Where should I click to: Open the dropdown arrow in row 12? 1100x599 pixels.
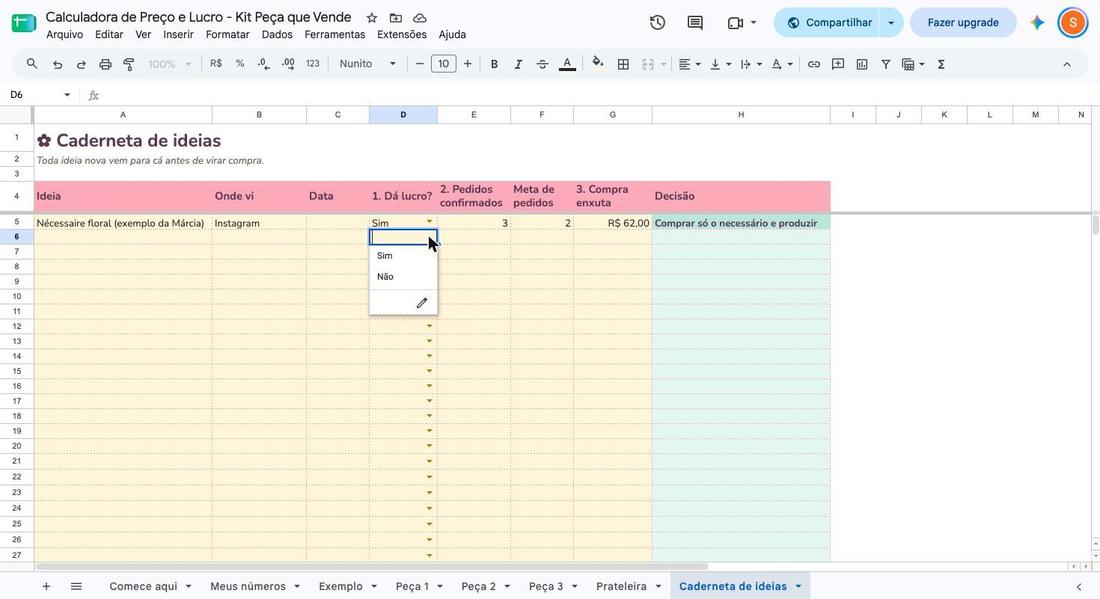(429, 326)
